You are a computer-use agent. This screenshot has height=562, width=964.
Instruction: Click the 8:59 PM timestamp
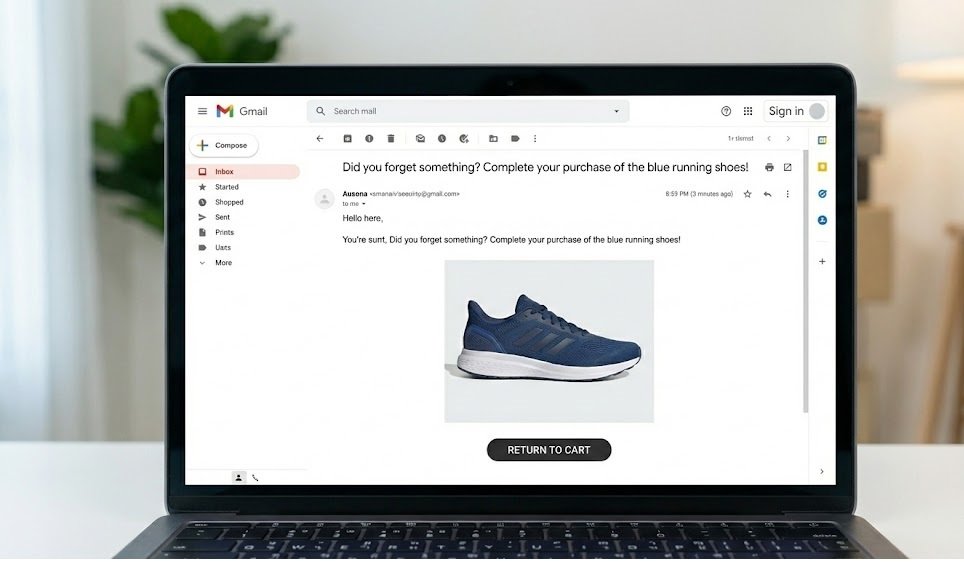pos(699,194)
